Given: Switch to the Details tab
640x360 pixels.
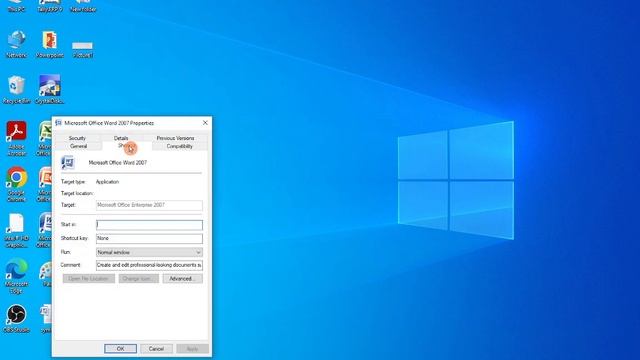Looking at the screenshot, I should 121,138.
